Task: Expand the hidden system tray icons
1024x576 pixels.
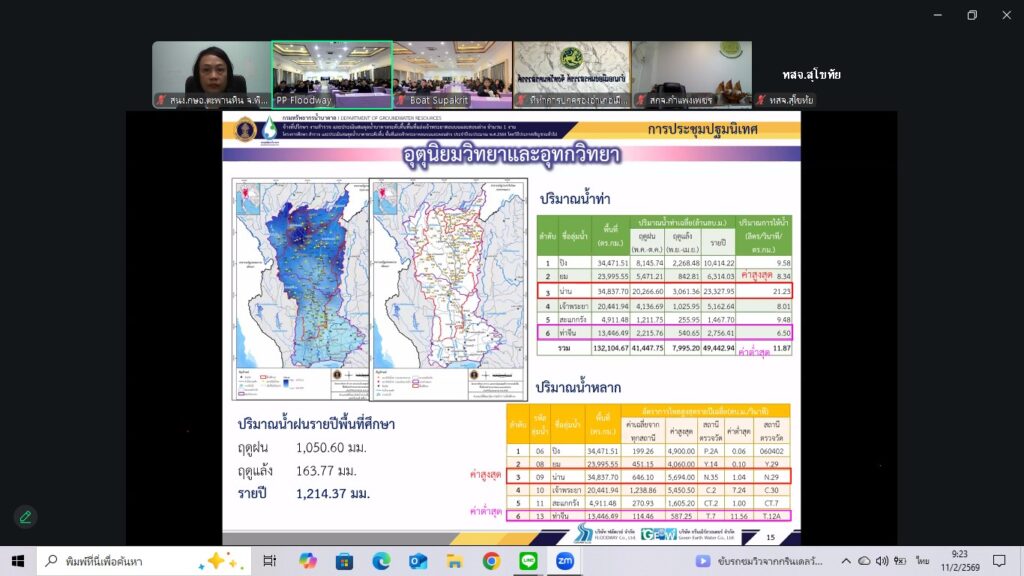Action: point(844,561)
